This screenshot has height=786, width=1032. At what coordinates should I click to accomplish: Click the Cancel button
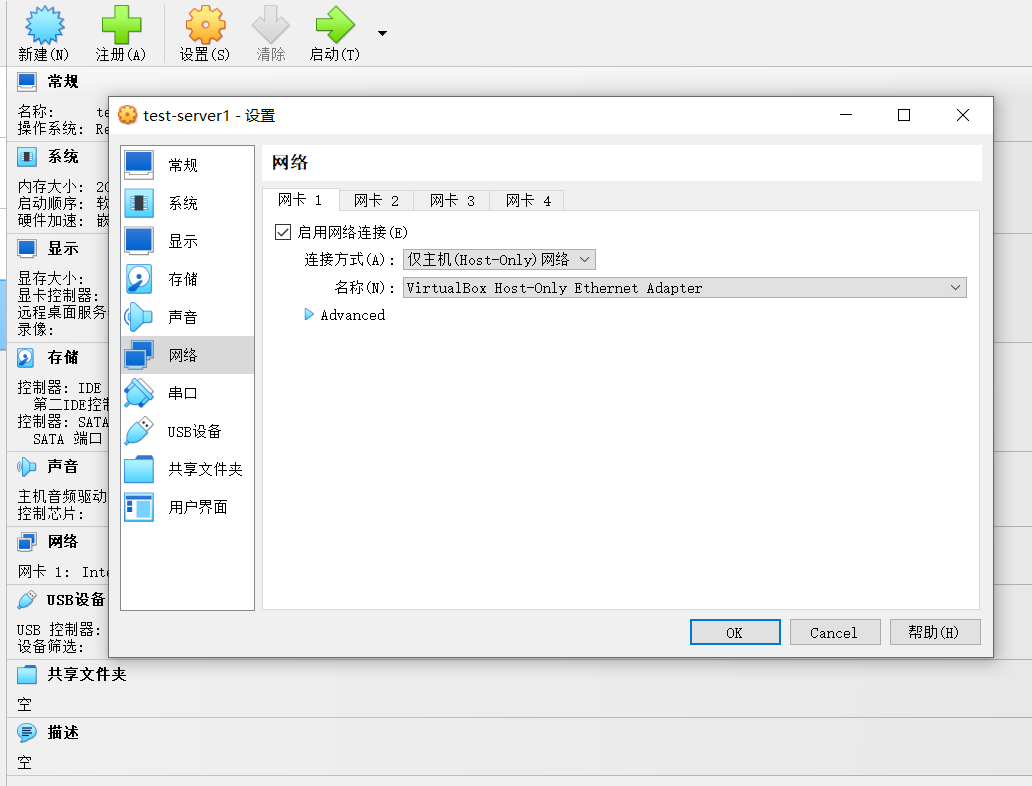point(835,632)
